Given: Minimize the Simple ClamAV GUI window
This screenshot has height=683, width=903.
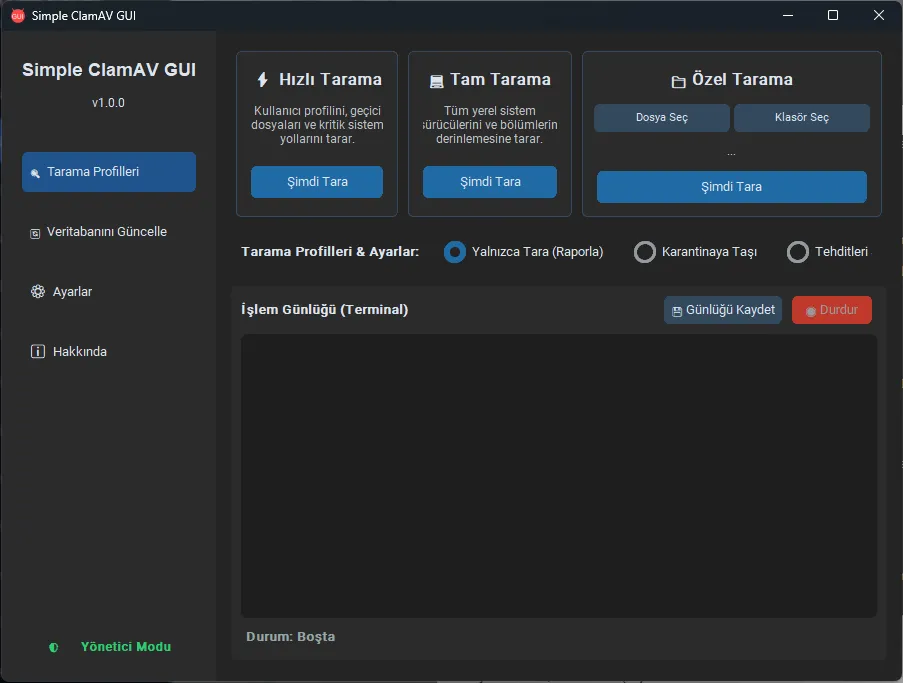Looking at the screenshot, I should click(x=788, y=16).
